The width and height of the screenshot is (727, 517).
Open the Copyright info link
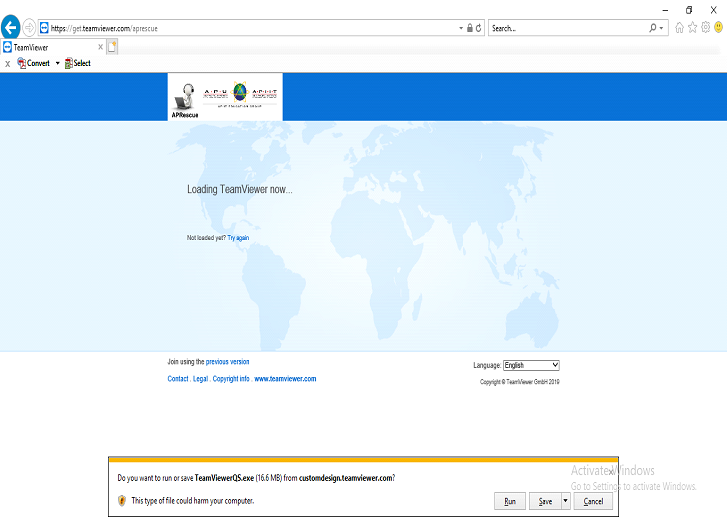click(231, 379)
